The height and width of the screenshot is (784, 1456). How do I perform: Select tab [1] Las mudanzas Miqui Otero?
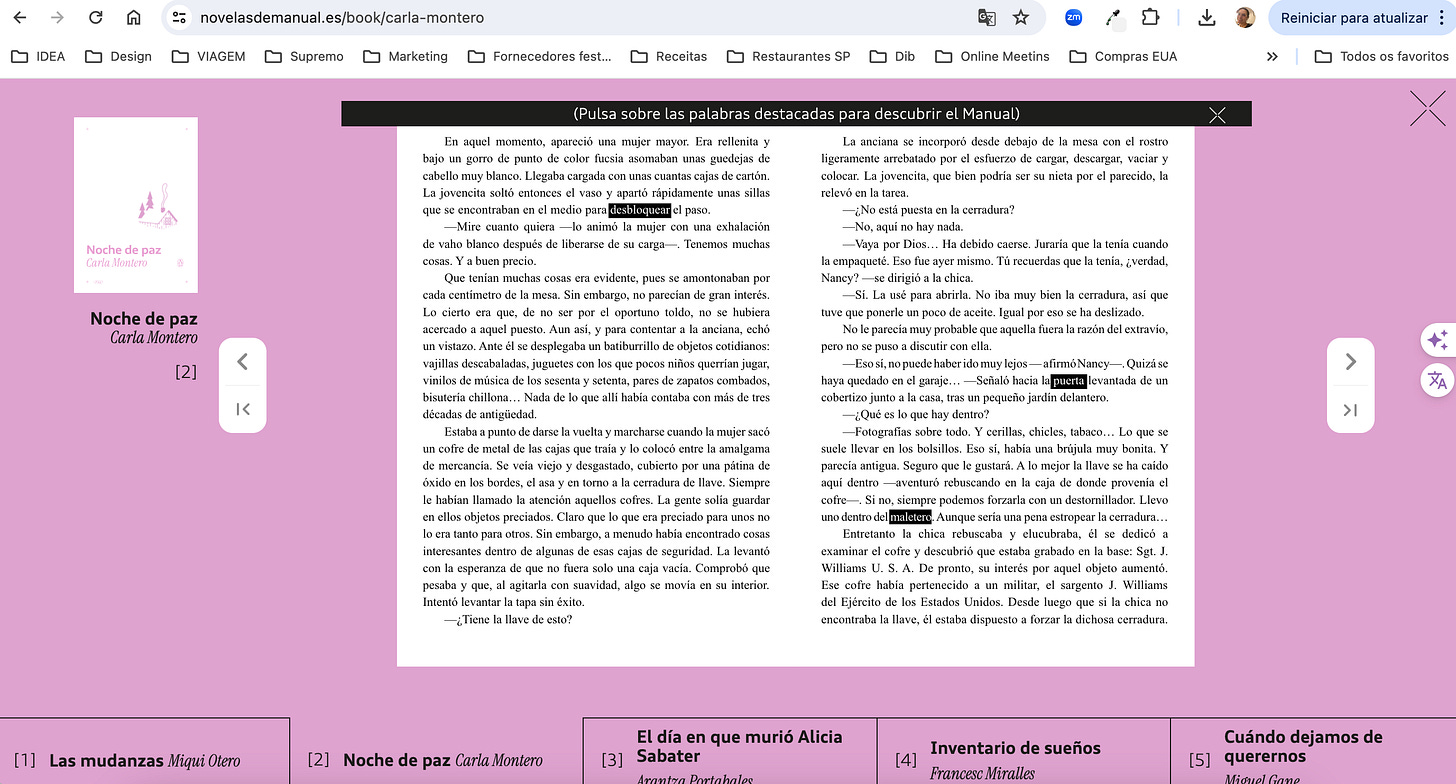145,752
